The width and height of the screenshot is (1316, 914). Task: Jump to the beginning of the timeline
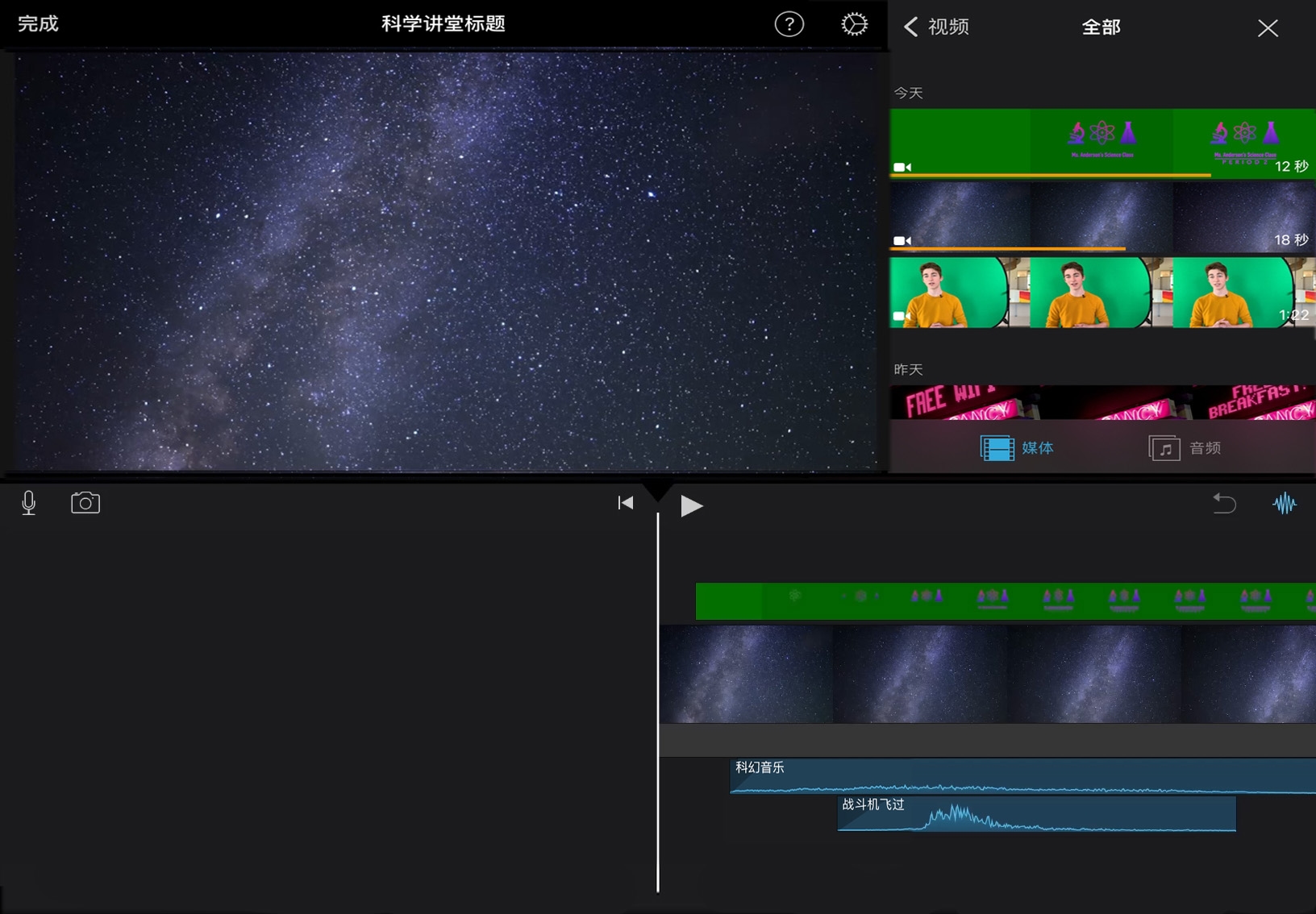(625, 503)
